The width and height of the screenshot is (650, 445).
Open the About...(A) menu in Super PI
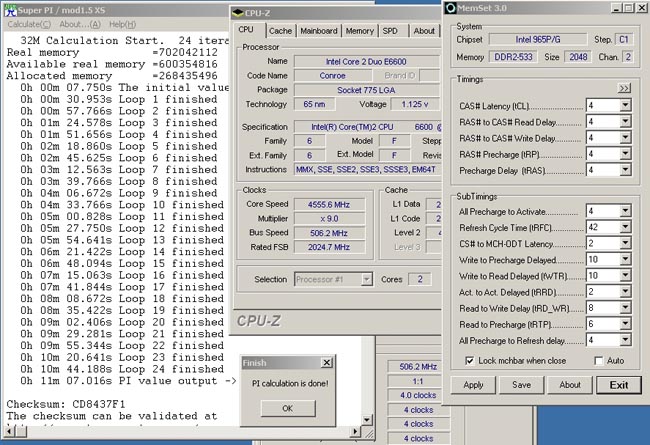80,24
